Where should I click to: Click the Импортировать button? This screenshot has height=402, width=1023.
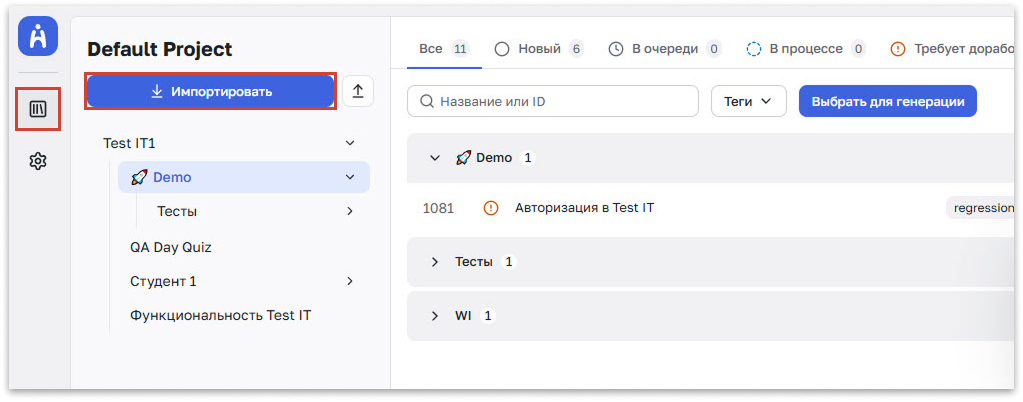211,91
